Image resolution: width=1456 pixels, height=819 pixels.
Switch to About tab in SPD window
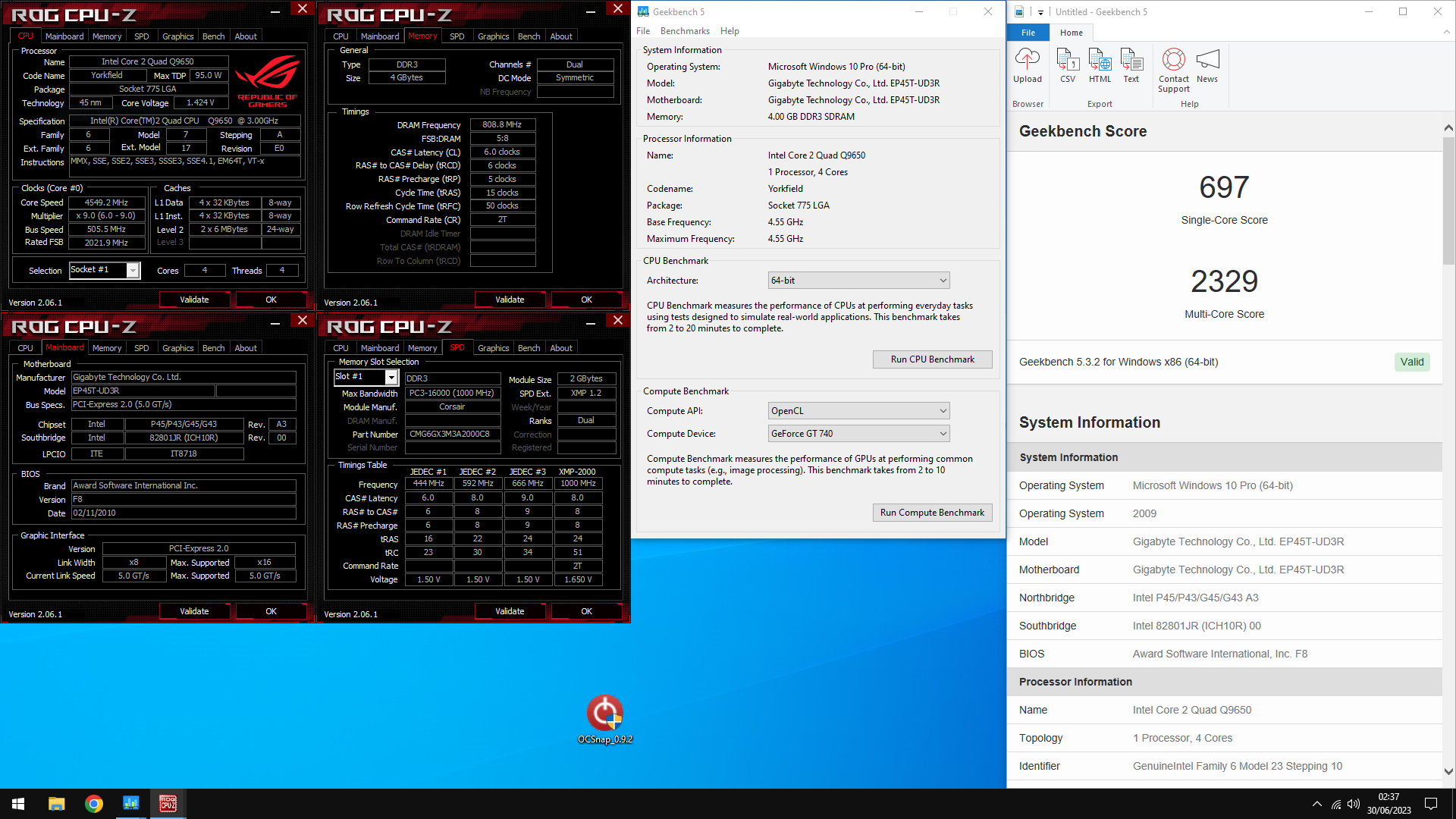[561, 348]
